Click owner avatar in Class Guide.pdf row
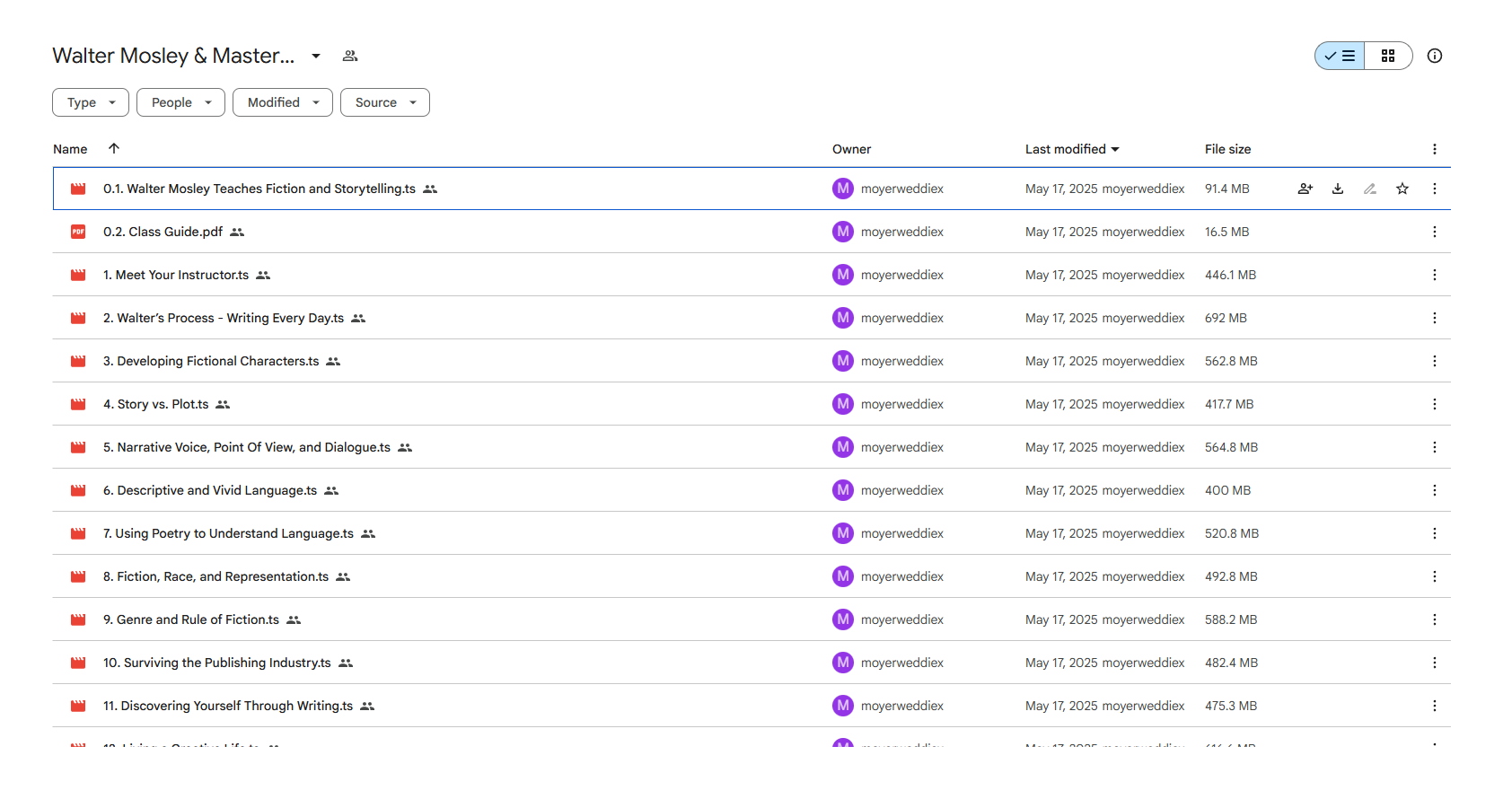 pyautogui.click(x=843, y=232)
